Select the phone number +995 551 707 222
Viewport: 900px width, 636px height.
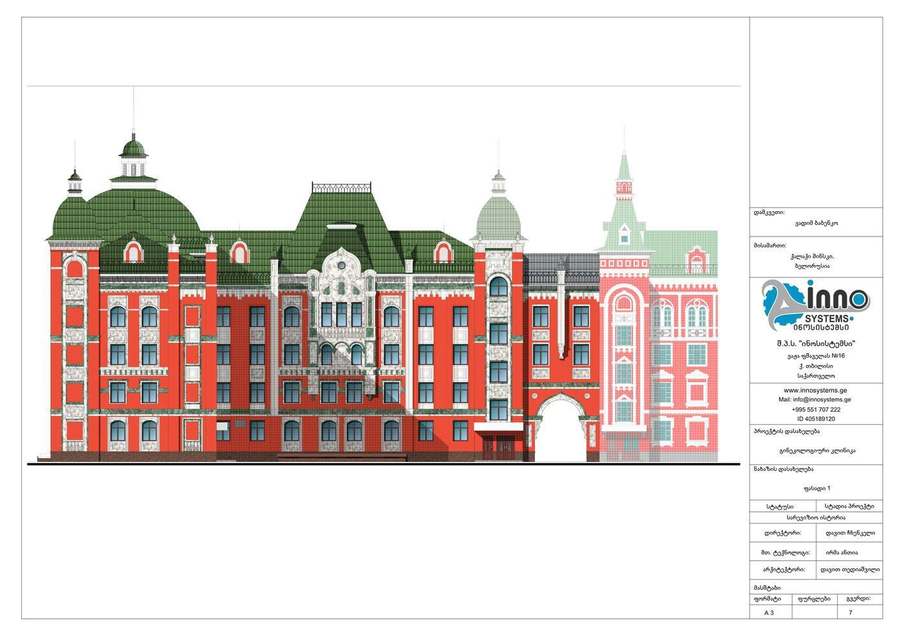tap(816, 410)
